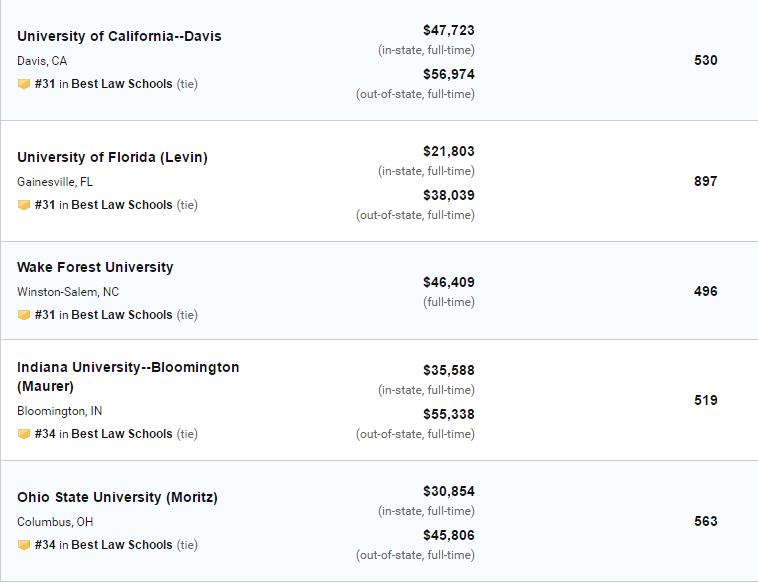Click Ohio State enrollment number 563
The height and width of the screenshot is (582, 758).
coord(705,521)
